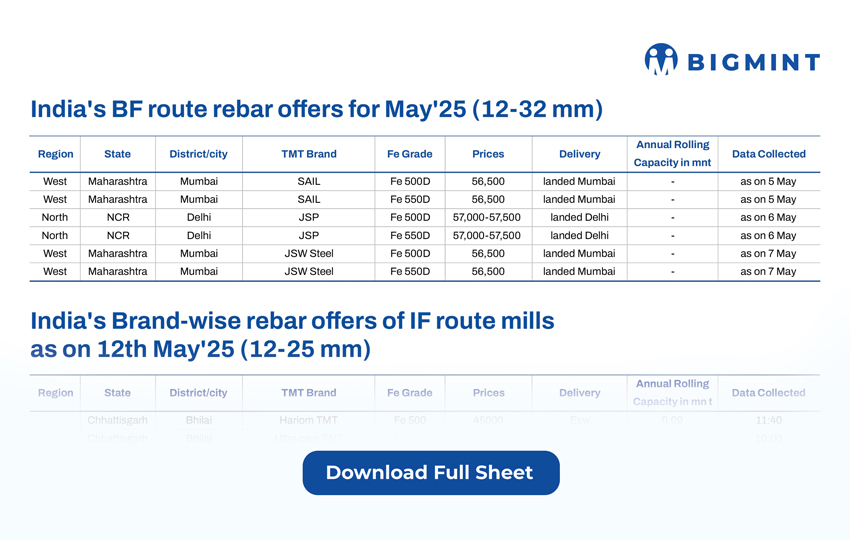850x540 pixels.
Task: Select Data Collected header in BF route table
Action: coord(768,154)
